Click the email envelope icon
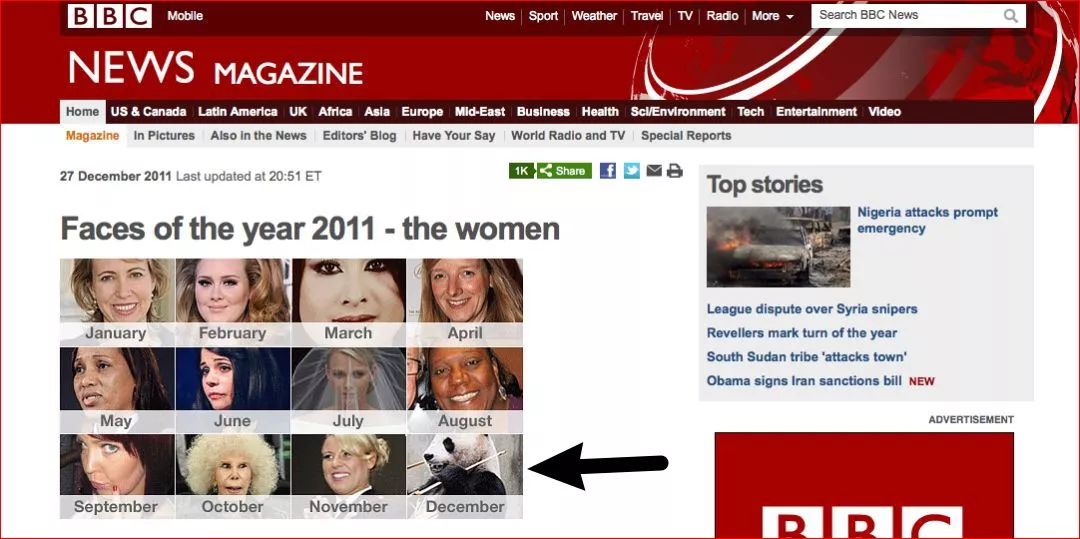Screen dimensions: 1080x539 [x=654, y=170]
